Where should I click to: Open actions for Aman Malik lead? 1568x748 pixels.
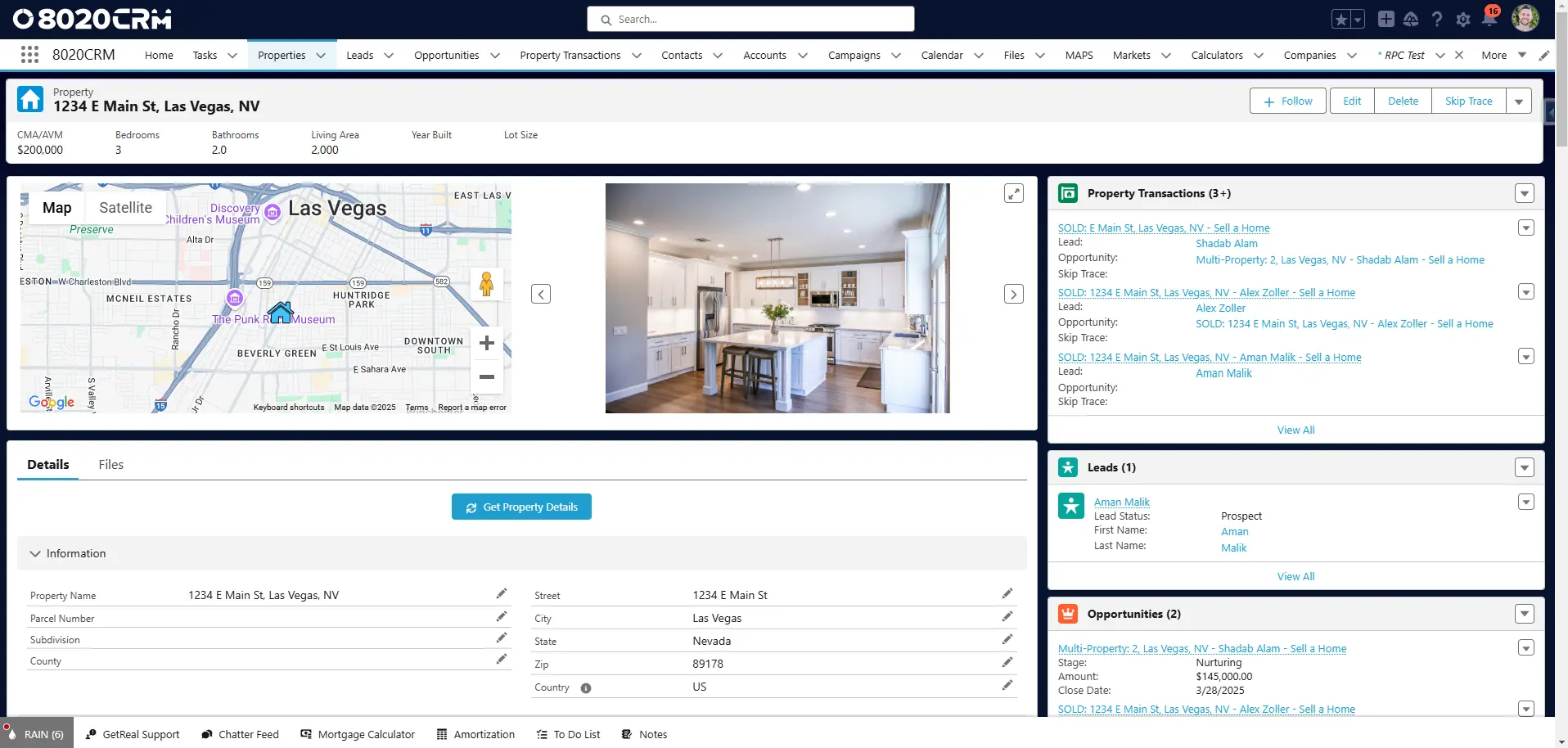(x=1526, y=502)
